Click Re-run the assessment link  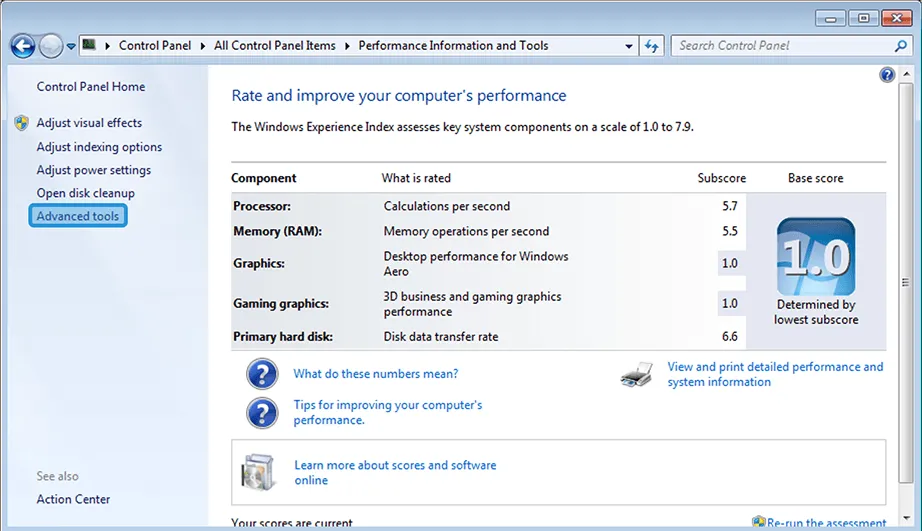826,523
